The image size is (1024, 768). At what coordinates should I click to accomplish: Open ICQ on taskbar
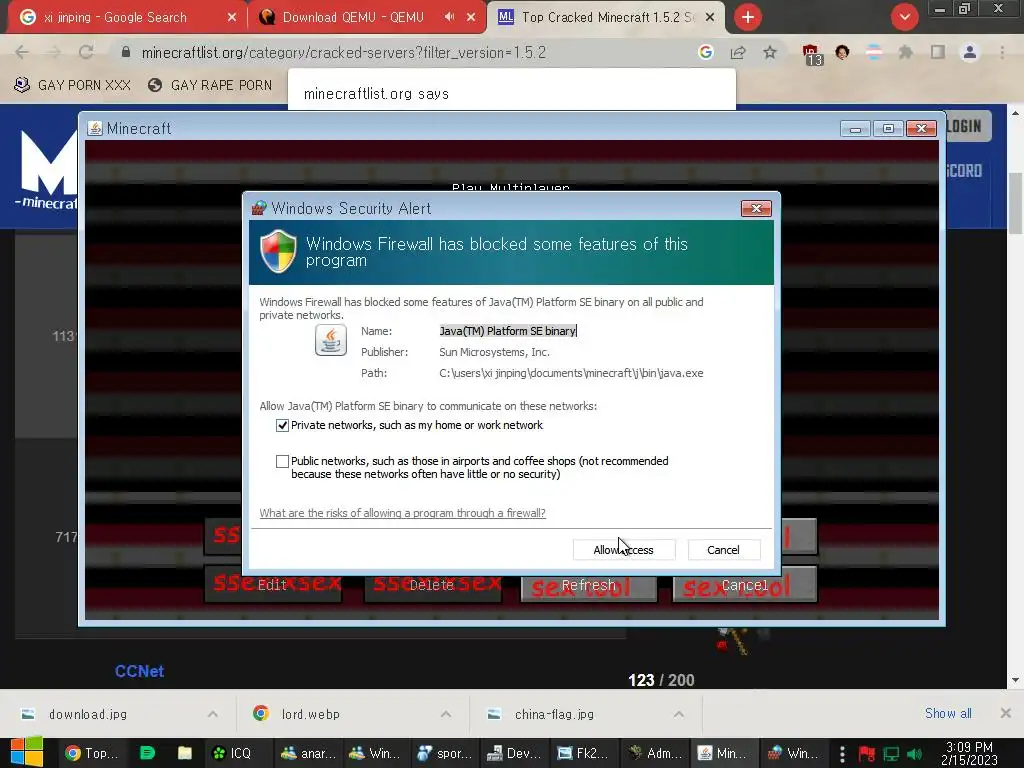coord(232,753)
